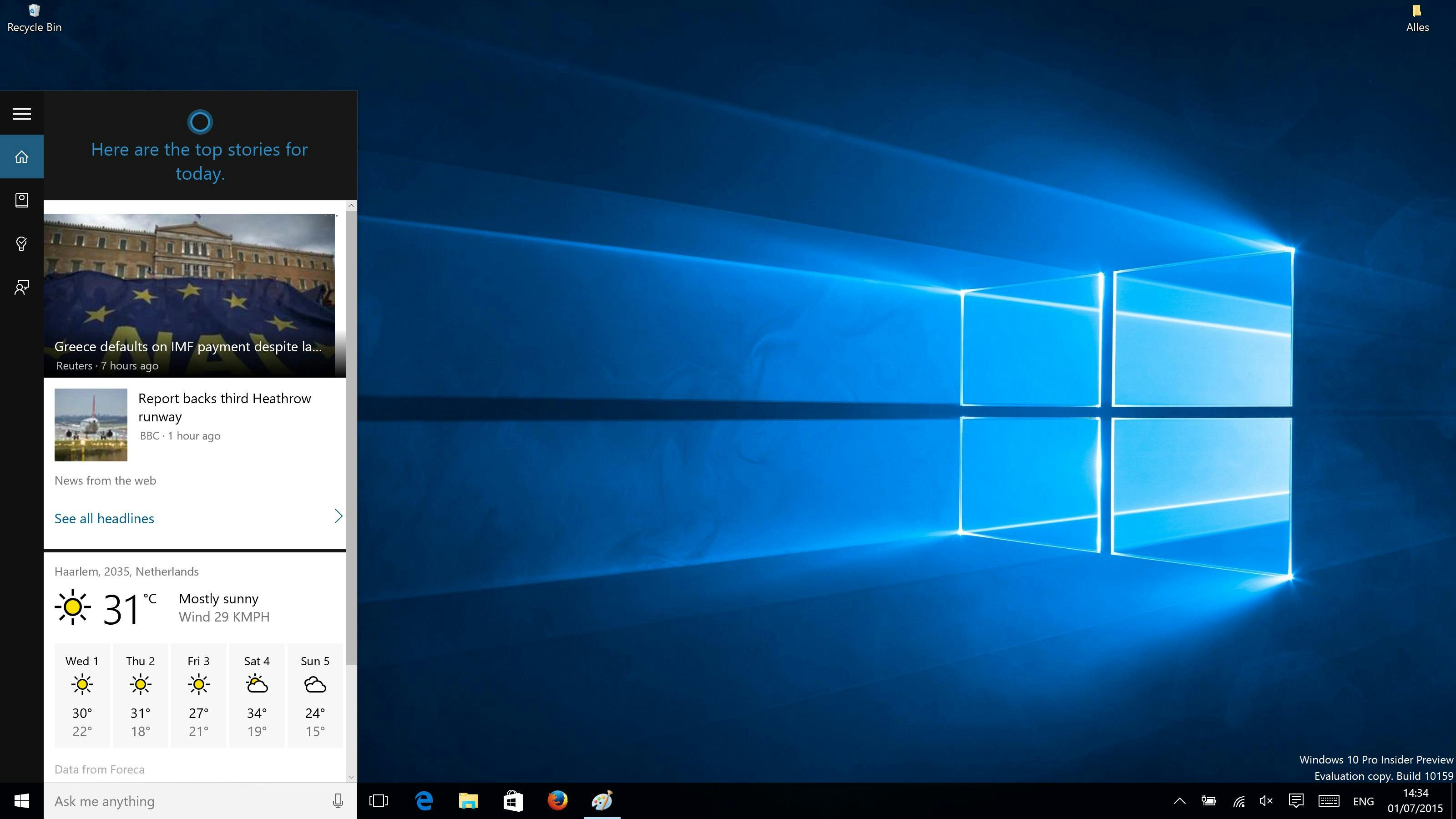Expand See all headlines chevron arrow

tap(338, 516)
